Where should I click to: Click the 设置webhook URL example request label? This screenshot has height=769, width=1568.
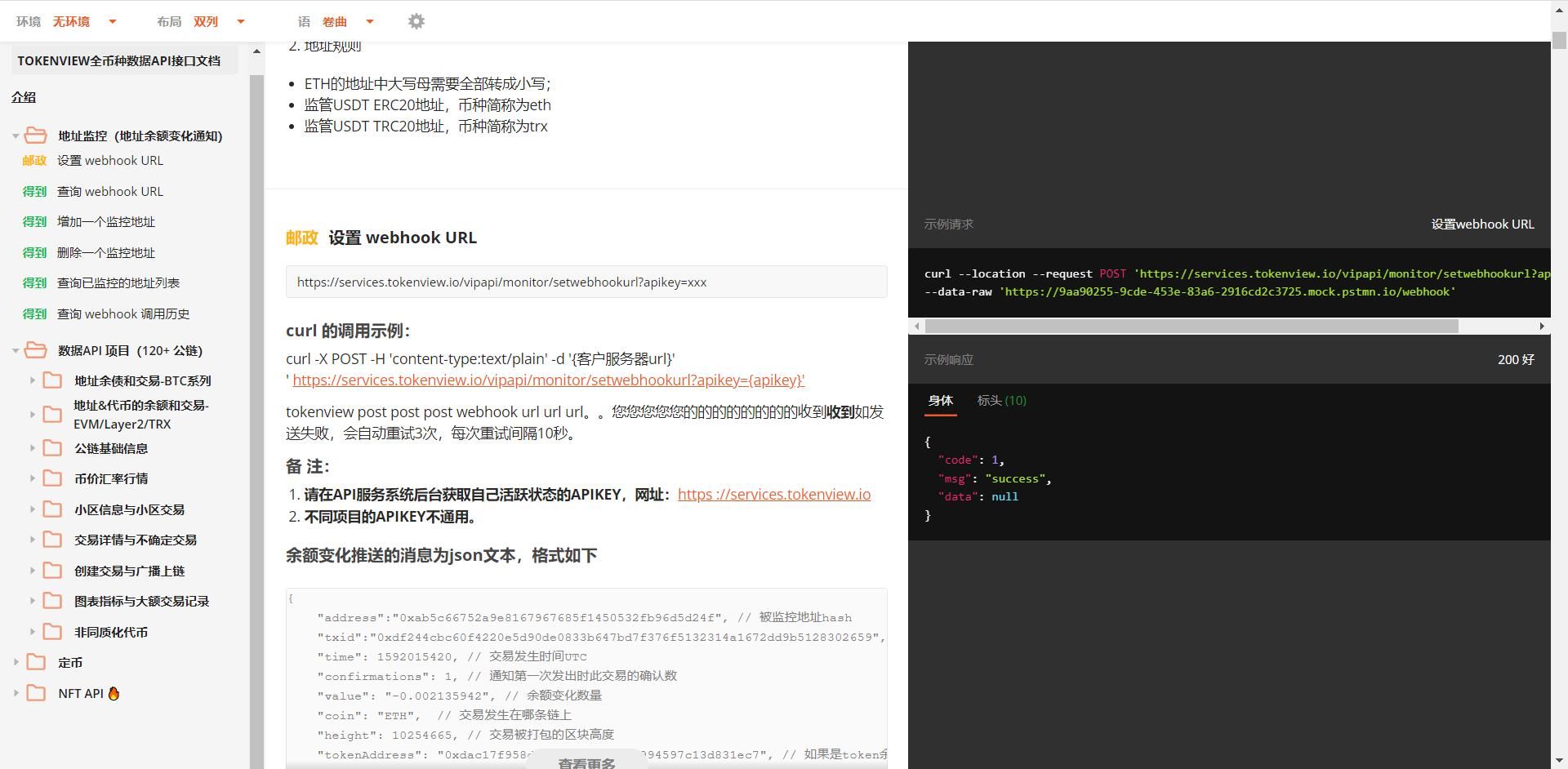pyautogui.click(x=1482, y=224)
